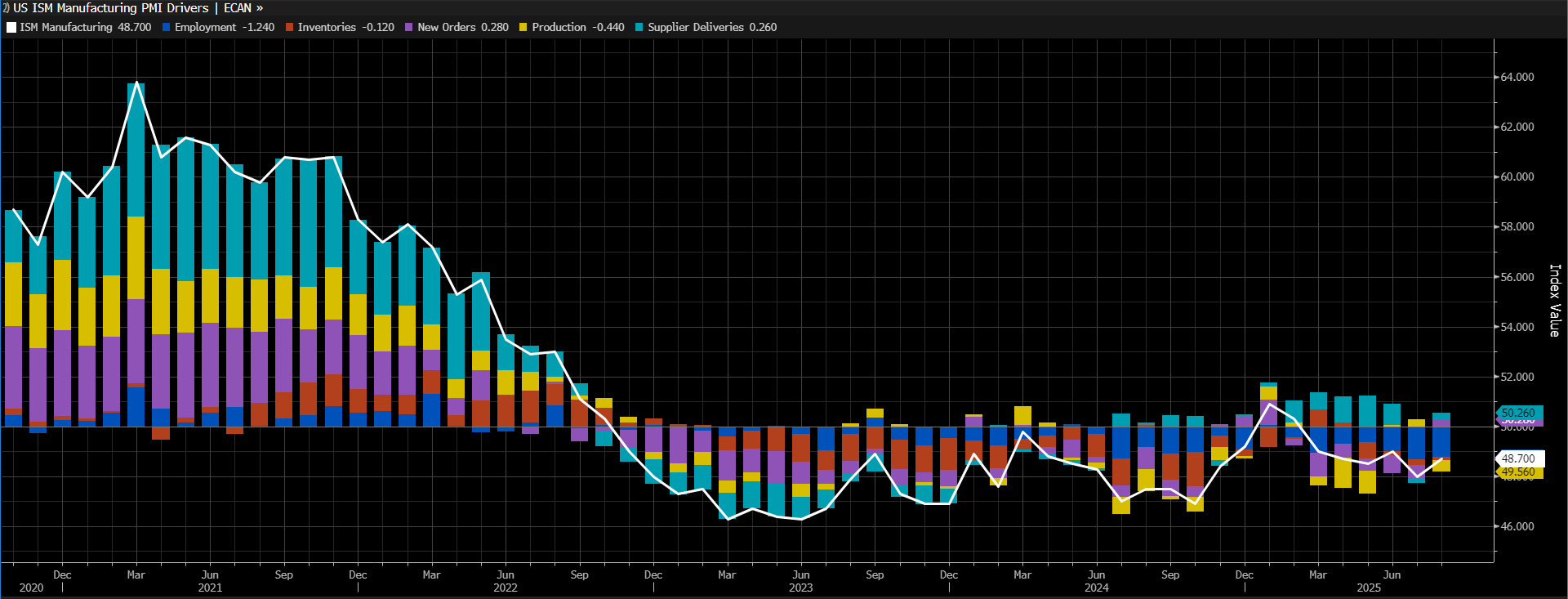Viewport: 1568px width, 599px height.
Task: Select the 2025 year label on the timeline
Action: (1369, 588)
